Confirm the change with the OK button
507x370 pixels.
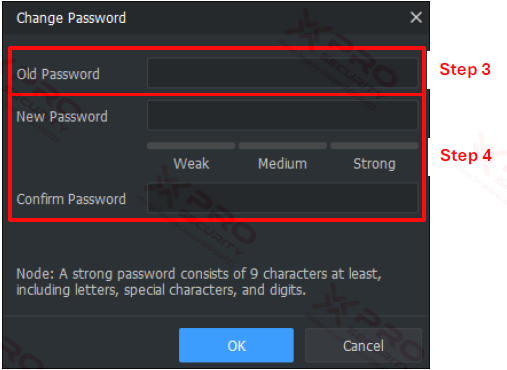tap(236, 345)
